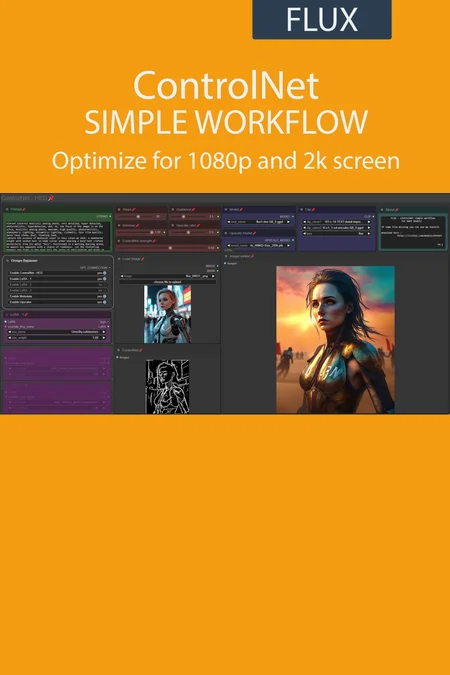The image size is (450, 675).
Task: Click the pin icon on the Prompt node
Action: 24,209
